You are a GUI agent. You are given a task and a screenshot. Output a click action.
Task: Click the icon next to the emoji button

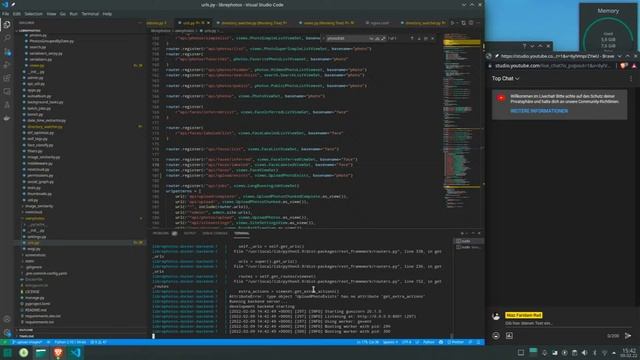click(509, 336)
